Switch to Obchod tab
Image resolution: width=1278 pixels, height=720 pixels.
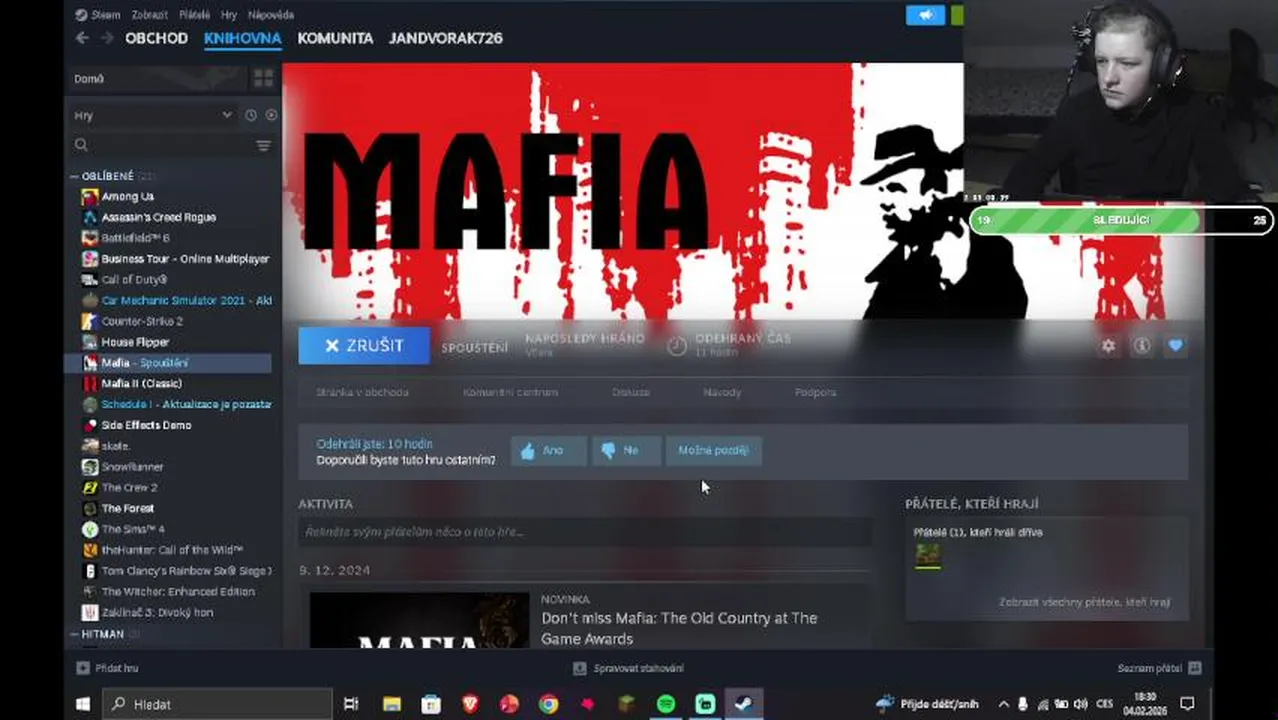[x=156, y=38]
